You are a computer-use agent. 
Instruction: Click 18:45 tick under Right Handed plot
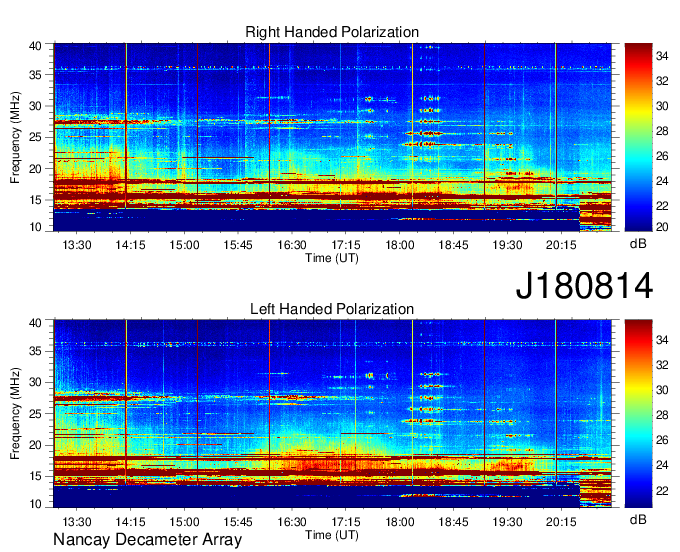coord(454,245)
